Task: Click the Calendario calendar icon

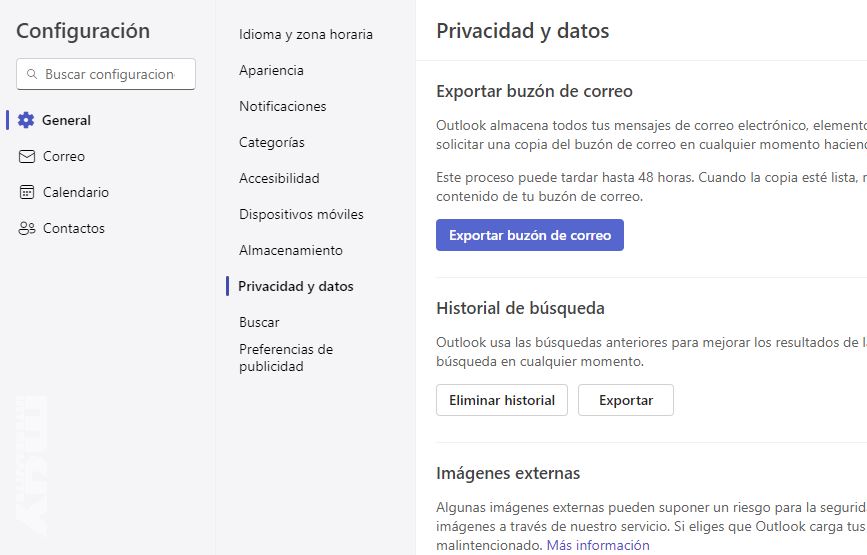Action: pos(27,192)
